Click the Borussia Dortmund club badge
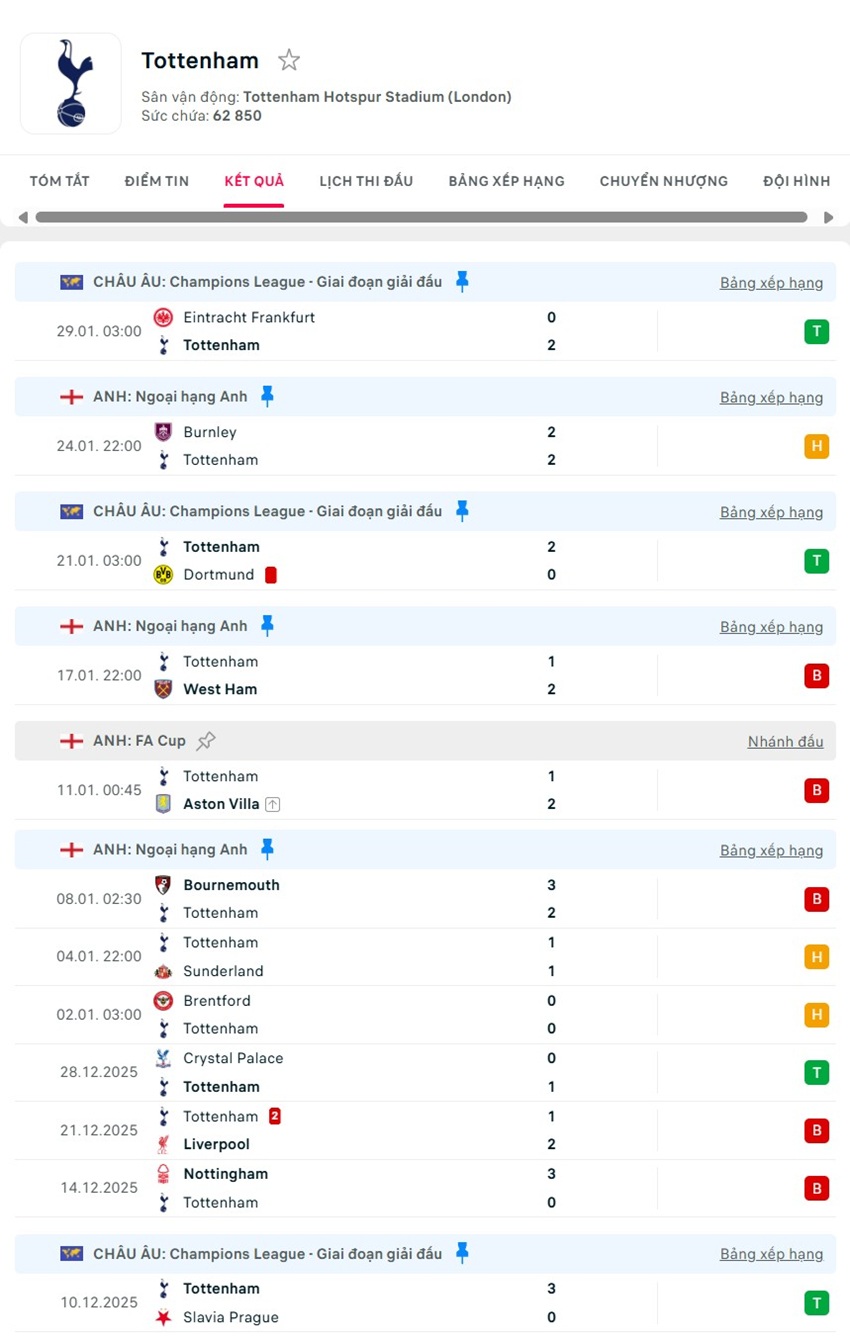Viewport: 850px width, 1344px height. [163, 575]
